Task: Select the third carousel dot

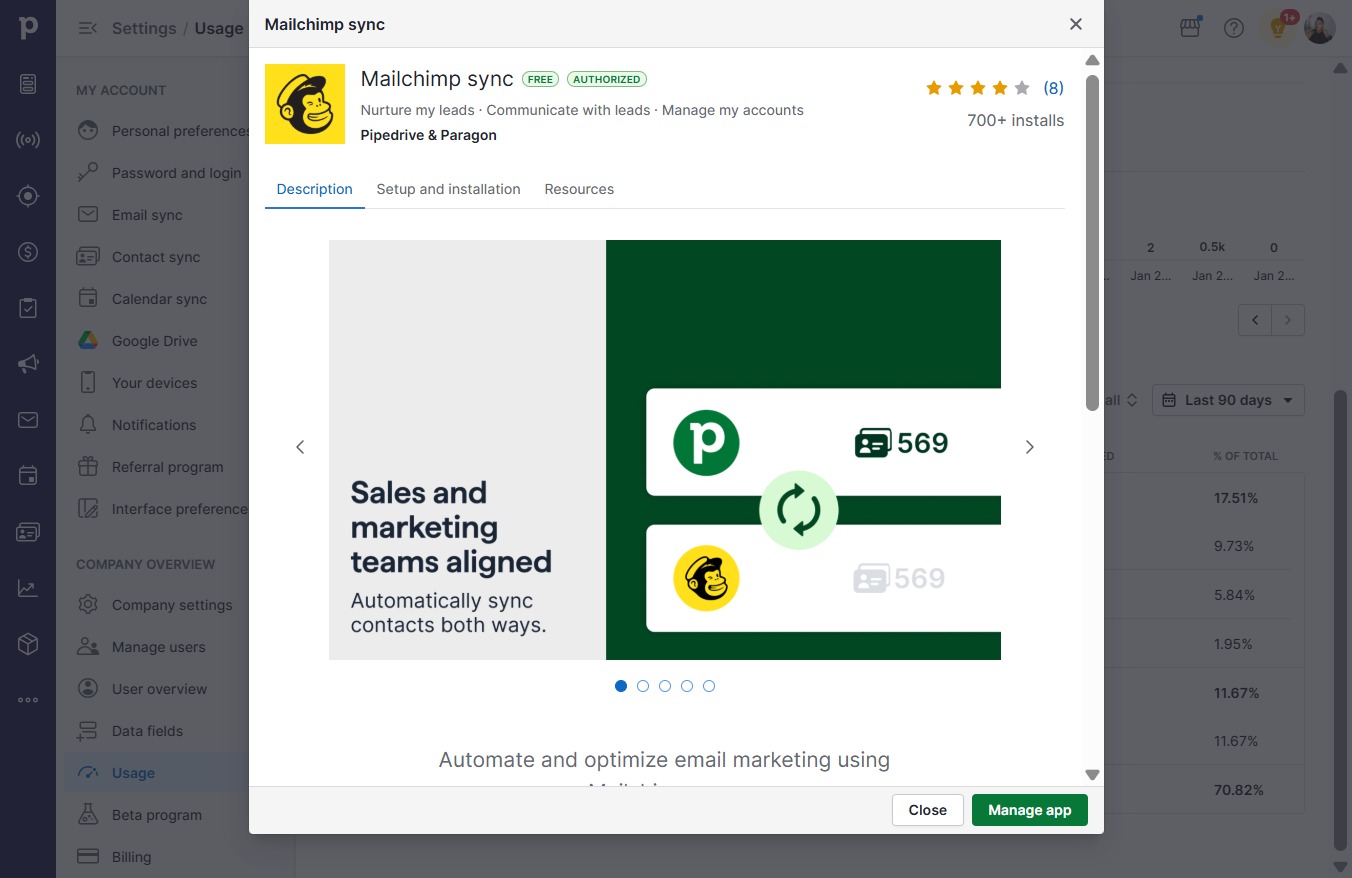Action: tap(665, 686)
